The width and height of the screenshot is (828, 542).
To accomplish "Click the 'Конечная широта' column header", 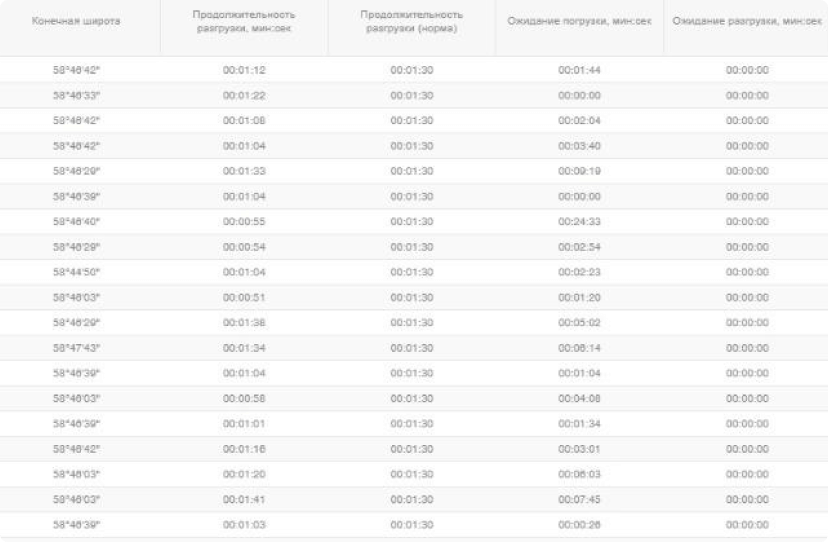I will [76, 21].
